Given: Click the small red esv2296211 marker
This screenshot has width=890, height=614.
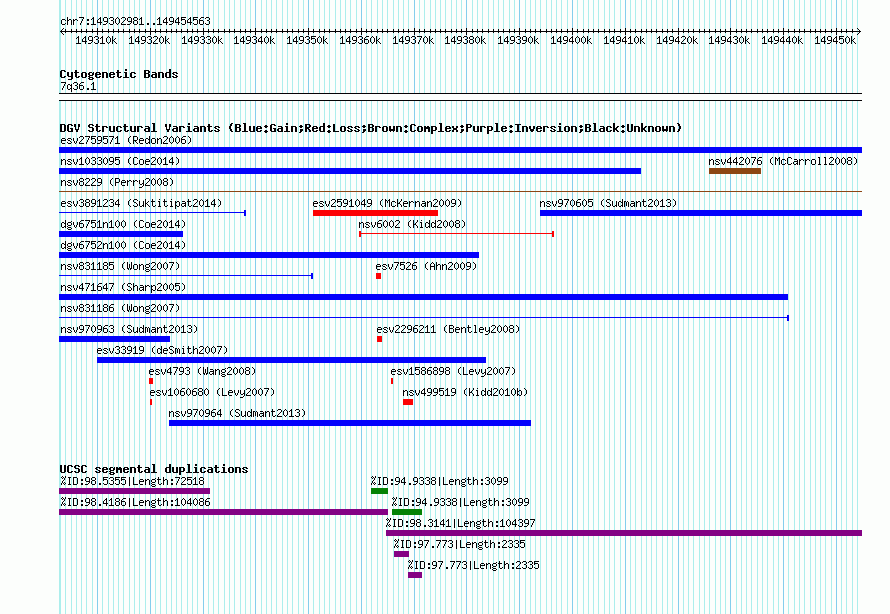Looking at the screenshot, I should pos(379,339).
